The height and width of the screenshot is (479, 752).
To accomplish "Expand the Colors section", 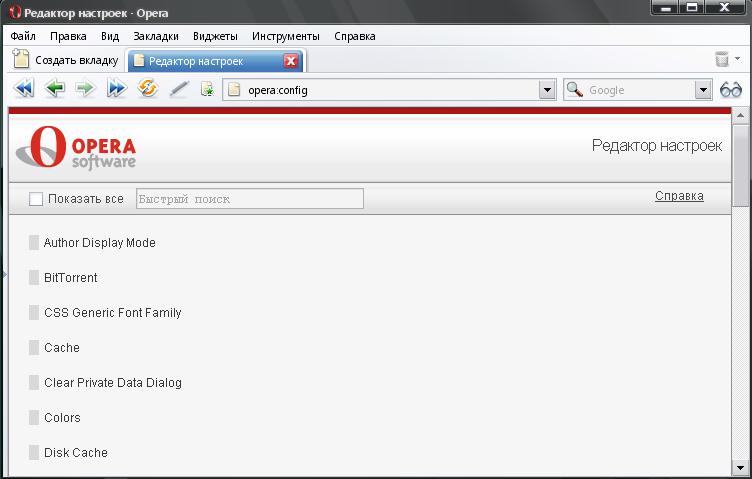I will [x=34, y=418].
